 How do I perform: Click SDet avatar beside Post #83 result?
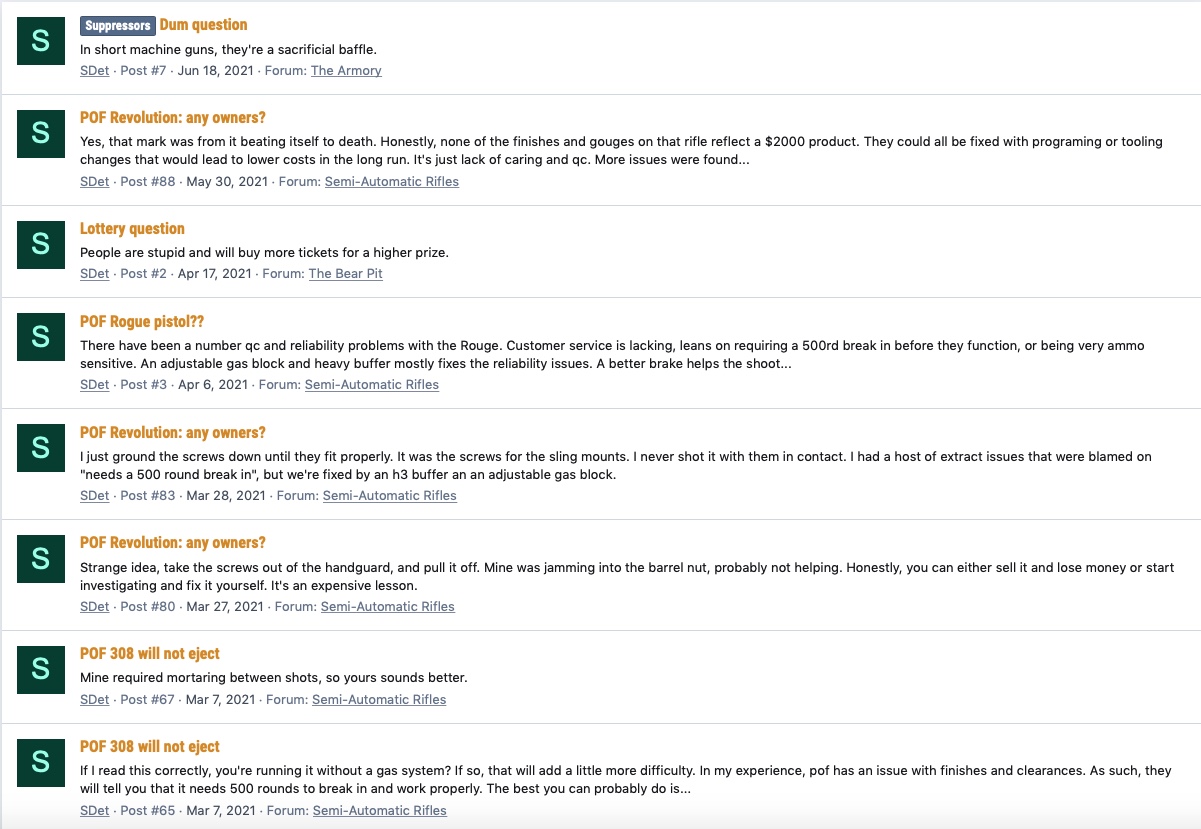[41, 448]
